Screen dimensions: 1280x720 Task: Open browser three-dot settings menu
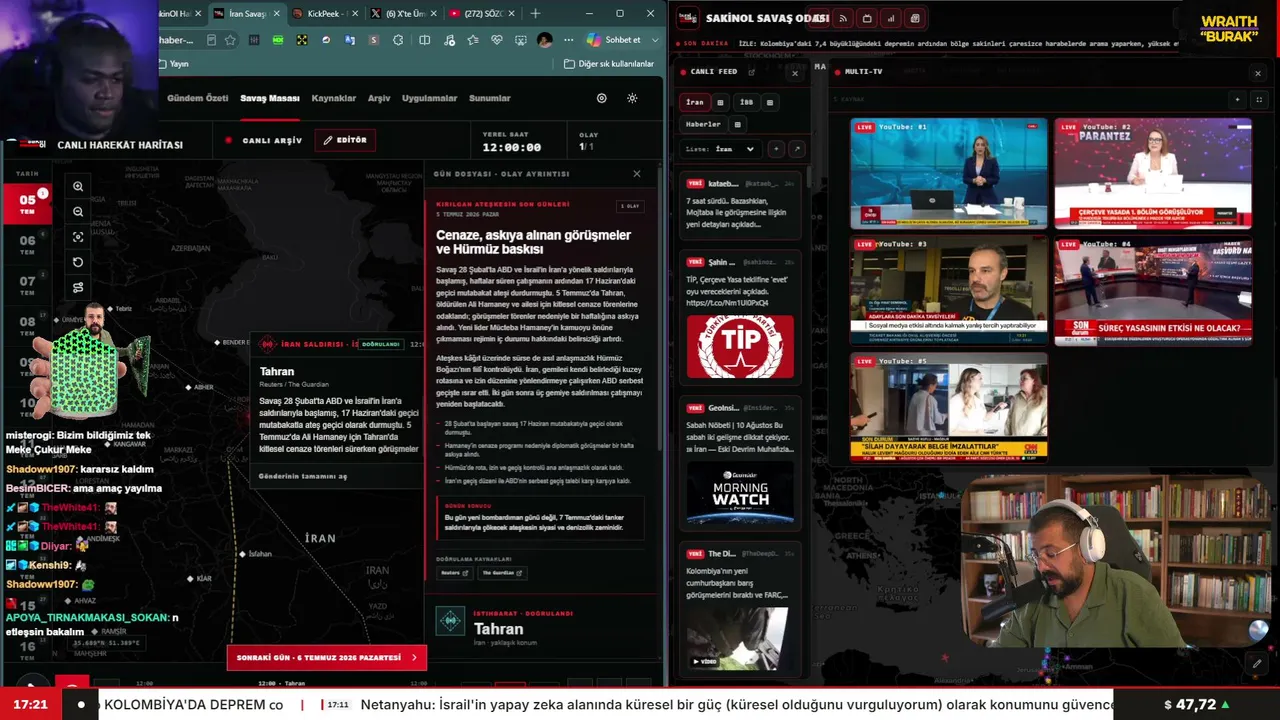568,40
